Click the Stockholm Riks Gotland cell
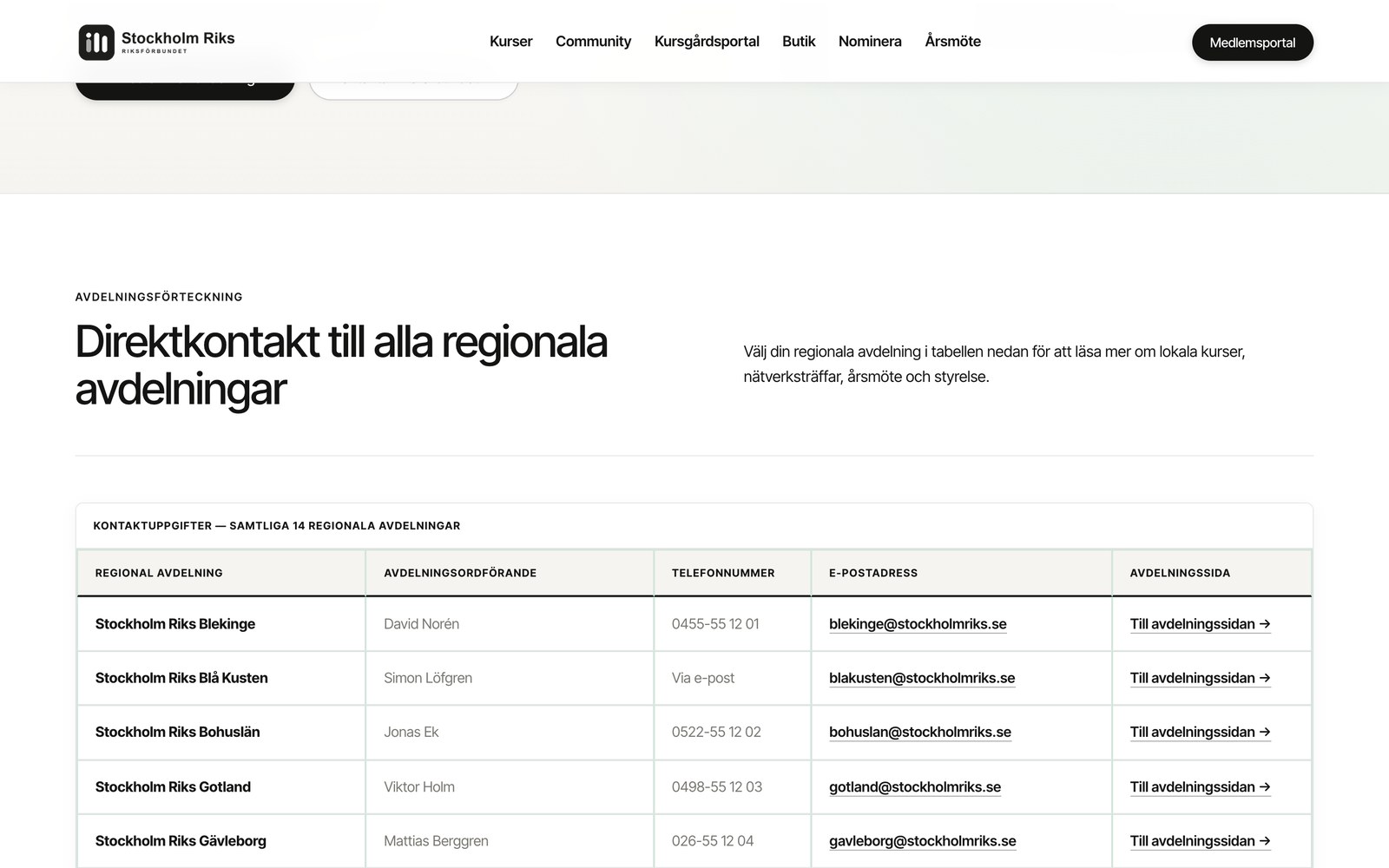This screenshot has width=1389, height=868. 221,787
